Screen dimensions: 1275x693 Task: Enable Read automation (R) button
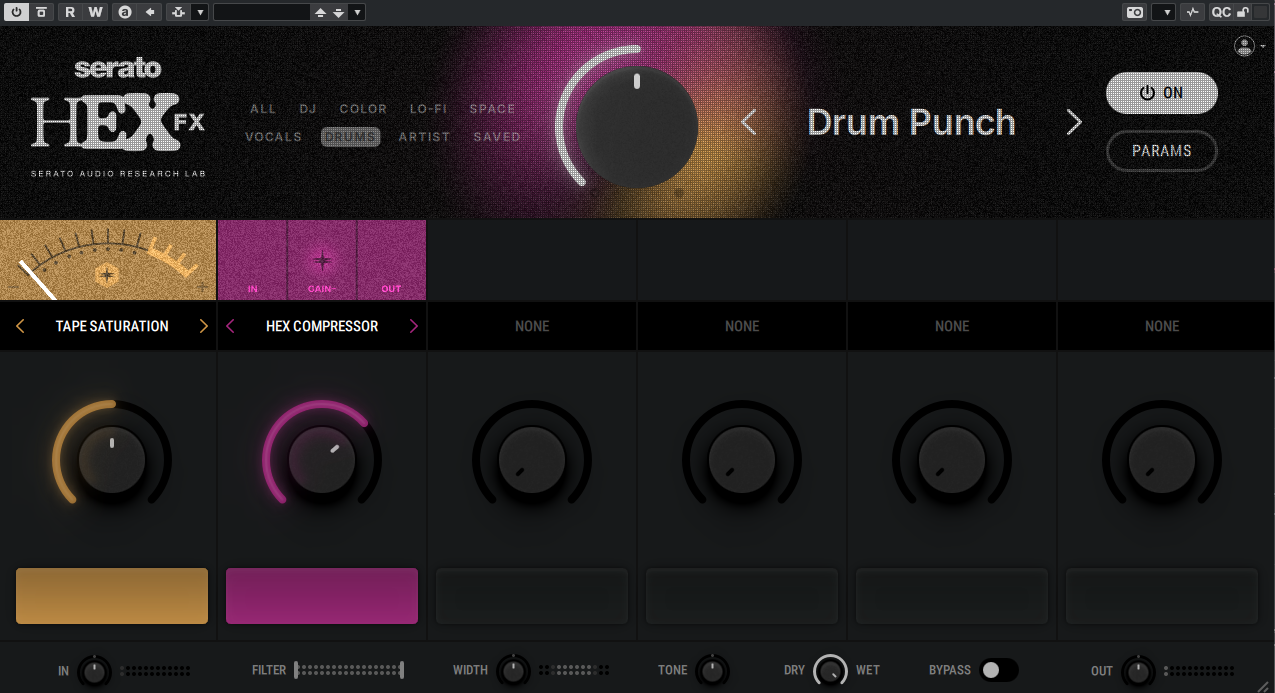pyautogui.click(x=70, y=12)
